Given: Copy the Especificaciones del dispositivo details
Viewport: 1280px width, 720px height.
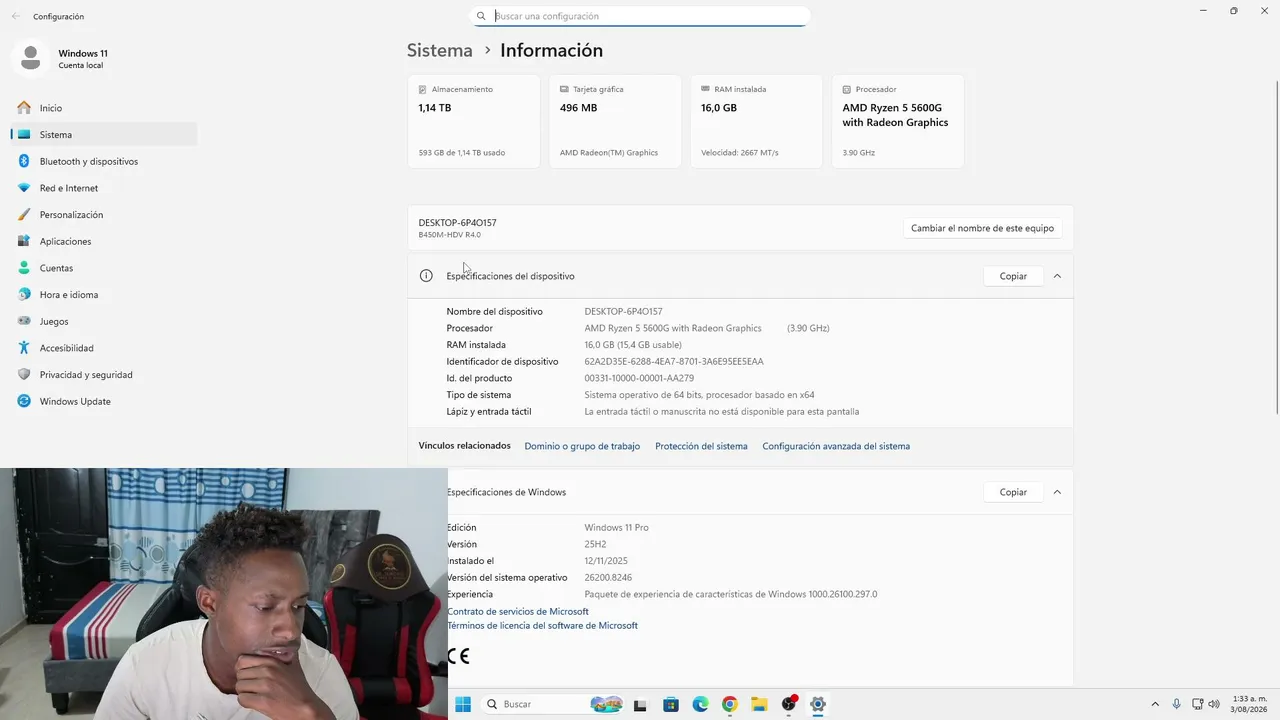Looking at the screenshot, I should tap(1013, 276).
